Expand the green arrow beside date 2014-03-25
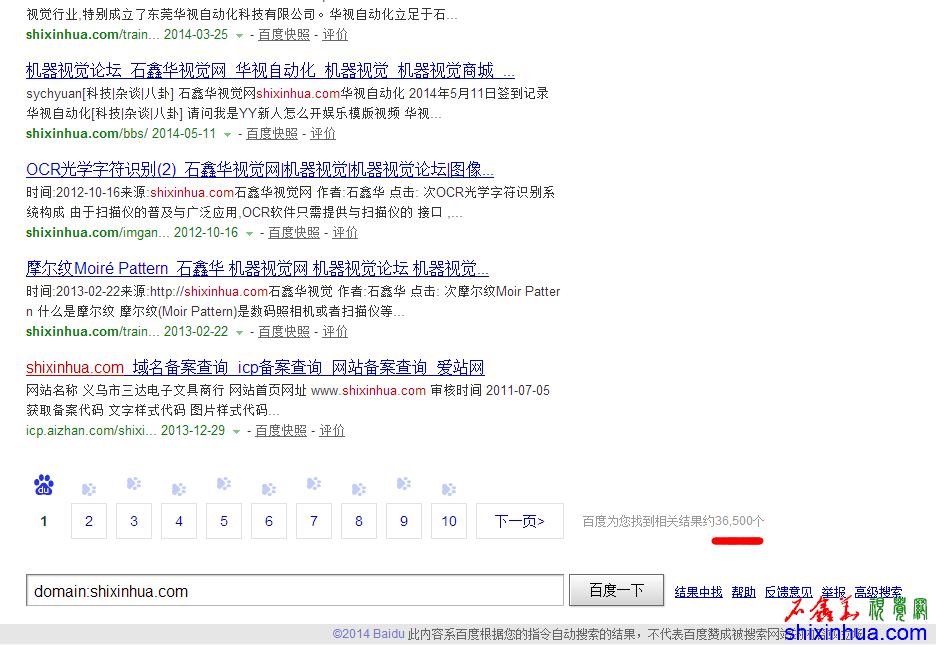The height and width of the screenshot is (645, 936). point(239,35)
